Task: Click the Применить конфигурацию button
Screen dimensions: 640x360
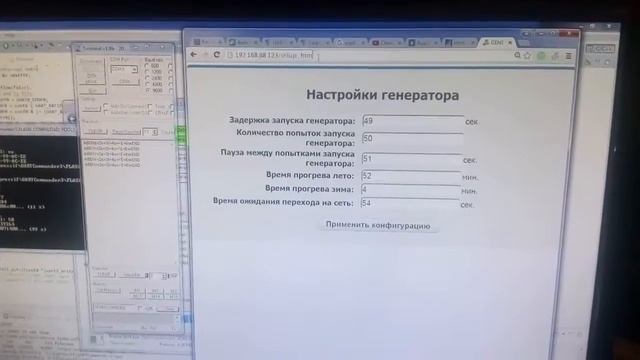Action: click(378, 225)
